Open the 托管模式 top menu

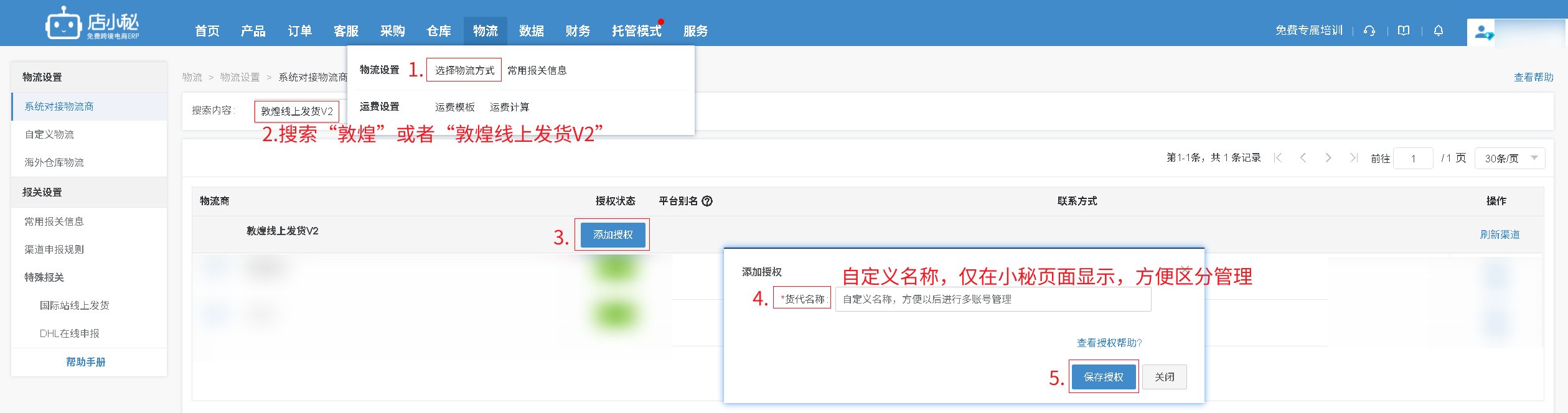(x=636, y=31)
